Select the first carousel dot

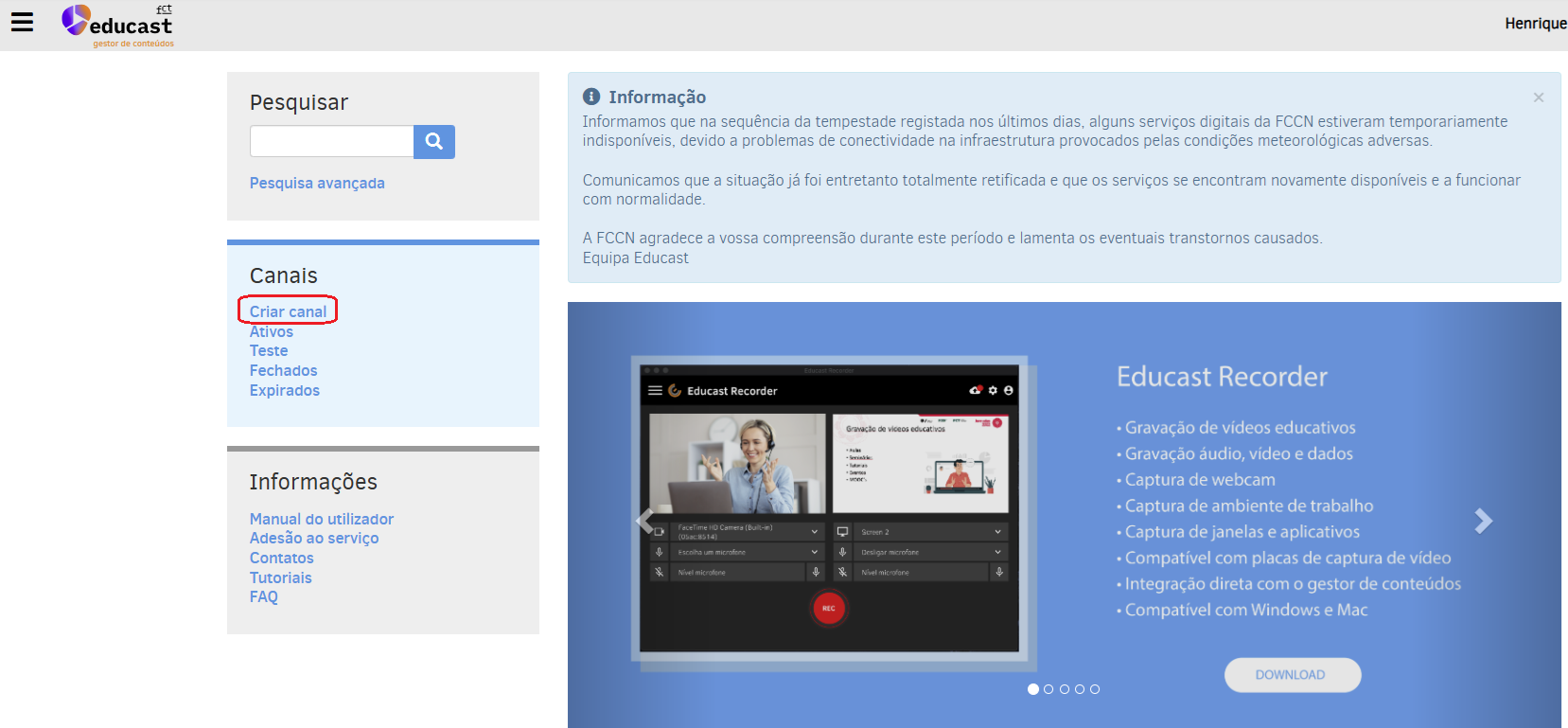[1033, 689]
